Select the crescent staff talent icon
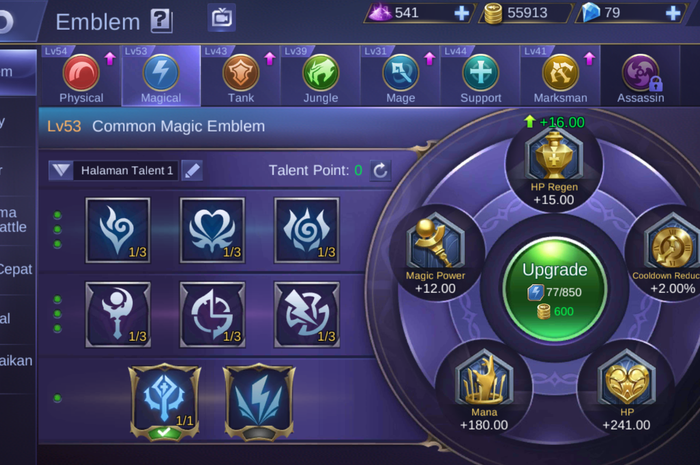Image resolution: width=700 pixels, height=465 pixels. point(118,314)
